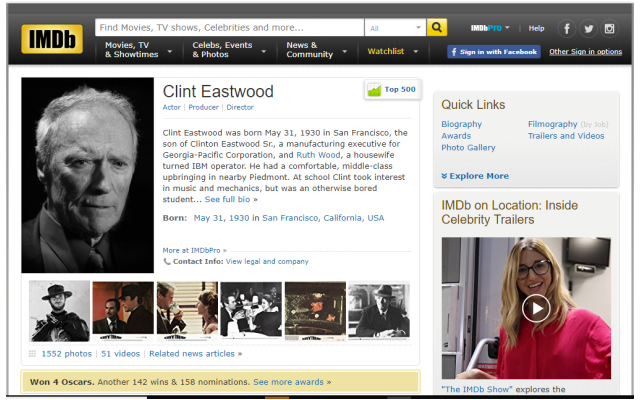Image resolution: width=640 pixels, height=400 pixels.
Task: Click the Won 4 Oscars text
Action: coord(62,382)
